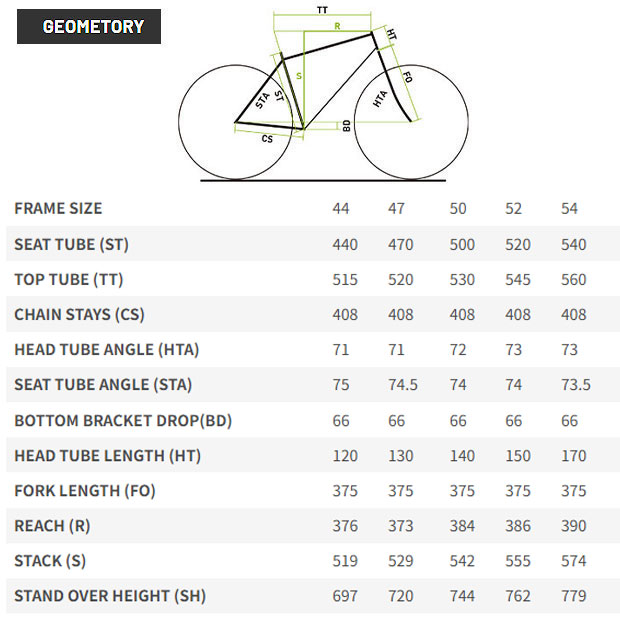Click the seat tube angle value 74.5
The image size is (620, 620).
pos(403,385)
